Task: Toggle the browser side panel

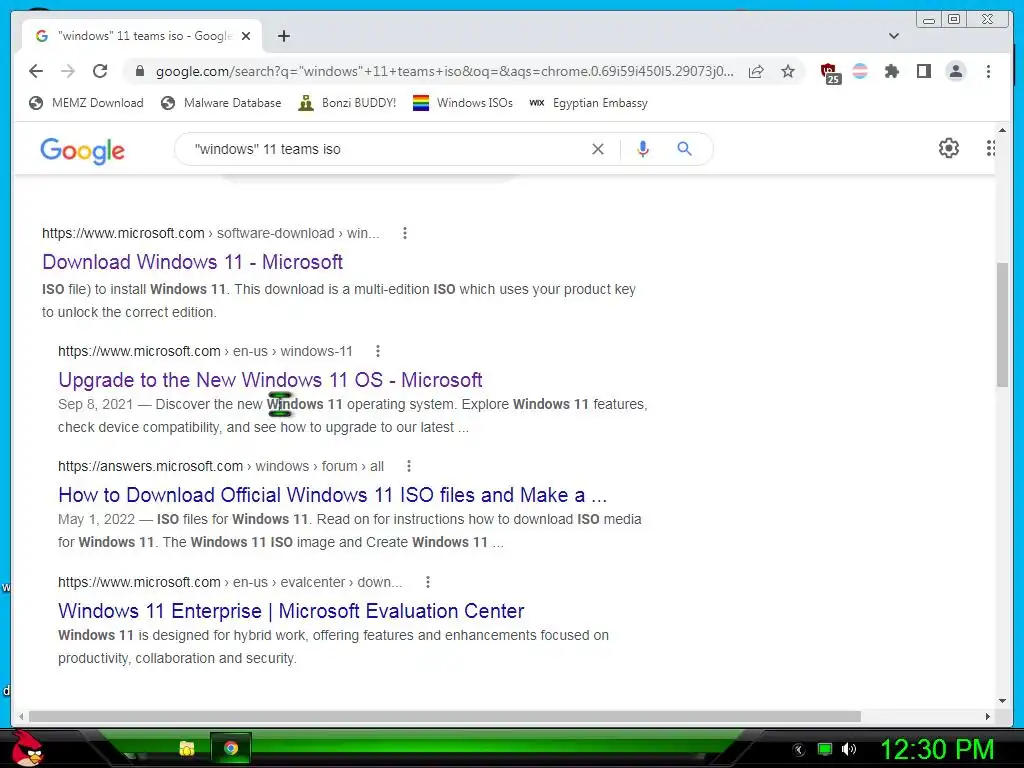Action: pyautogui.click(x=923, y=71)
